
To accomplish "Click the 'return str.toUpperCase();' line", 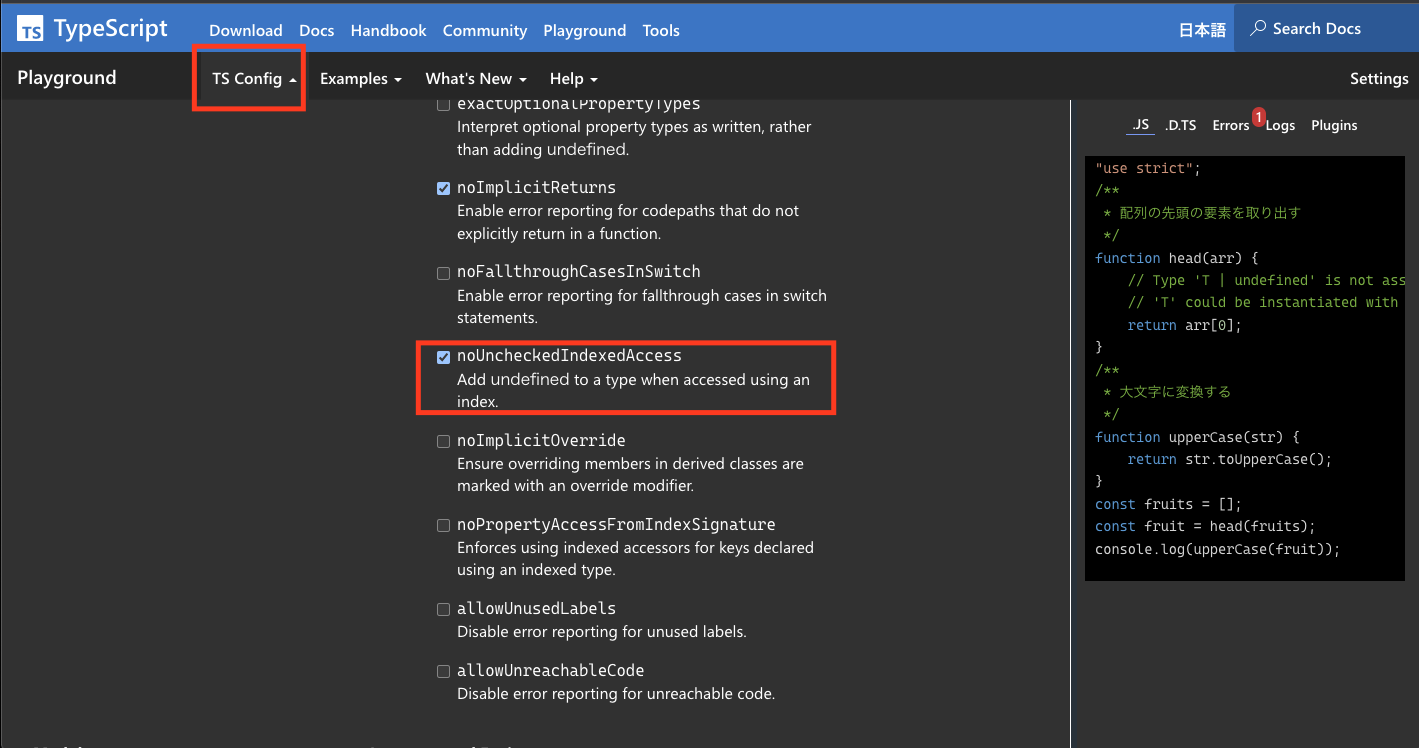I will (x=1230, y=459).
